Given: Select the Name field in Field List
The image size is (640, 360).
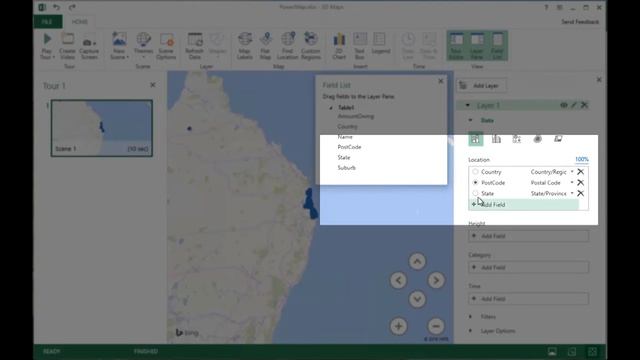Looking at the screenshot, I should pyautogui.click(x=345, y=137).
